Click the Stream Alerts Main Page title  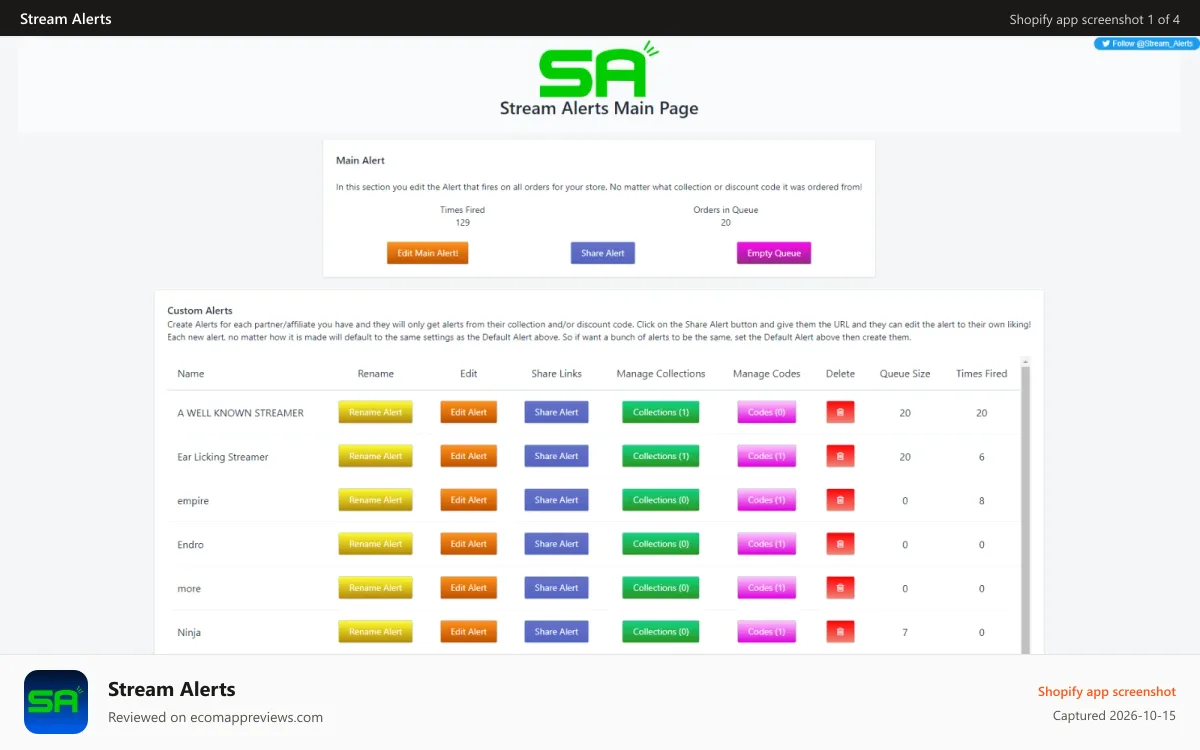coord(599,108)
